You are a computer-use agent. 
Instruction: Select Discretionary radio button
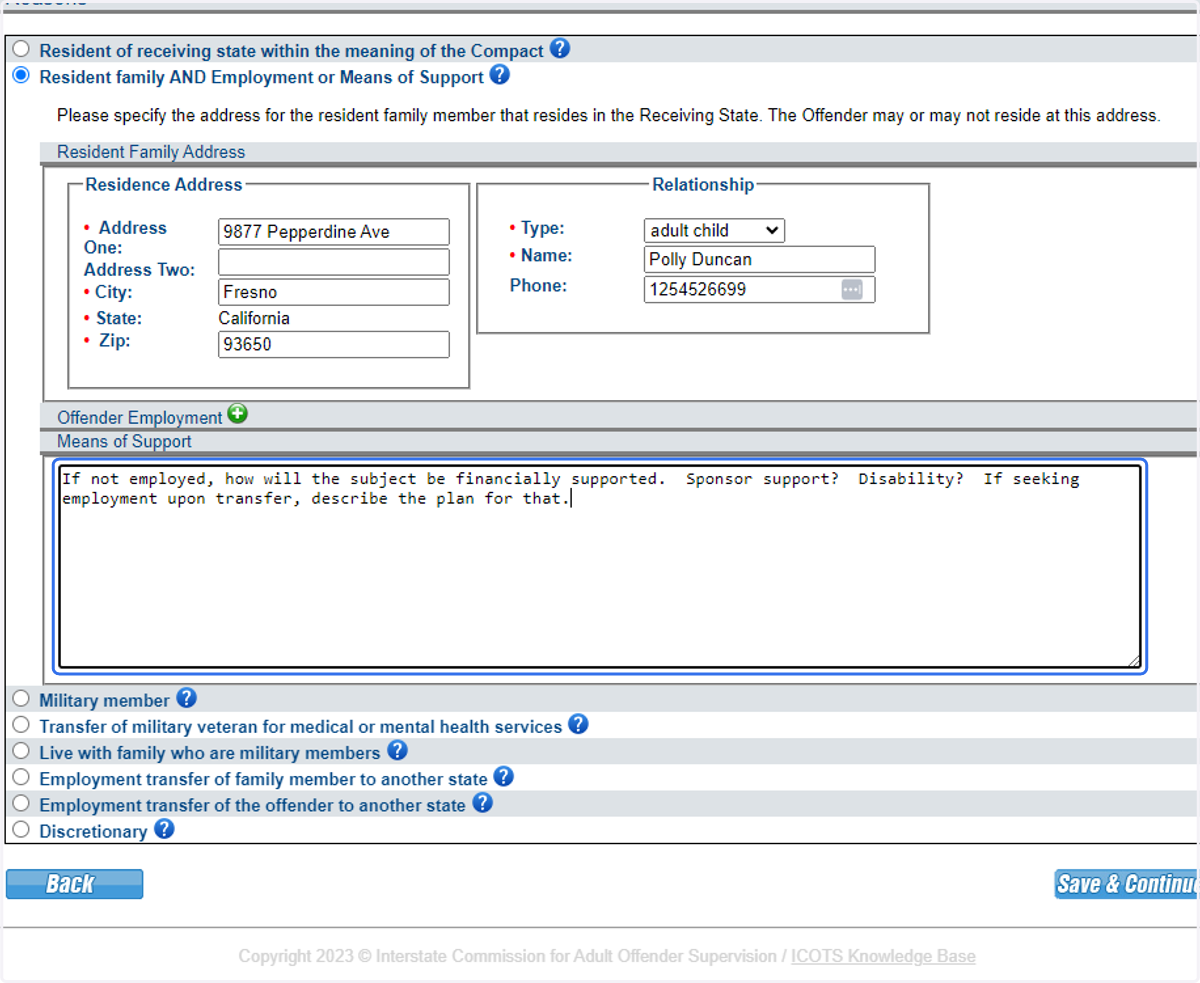click(x=21, y=829)
